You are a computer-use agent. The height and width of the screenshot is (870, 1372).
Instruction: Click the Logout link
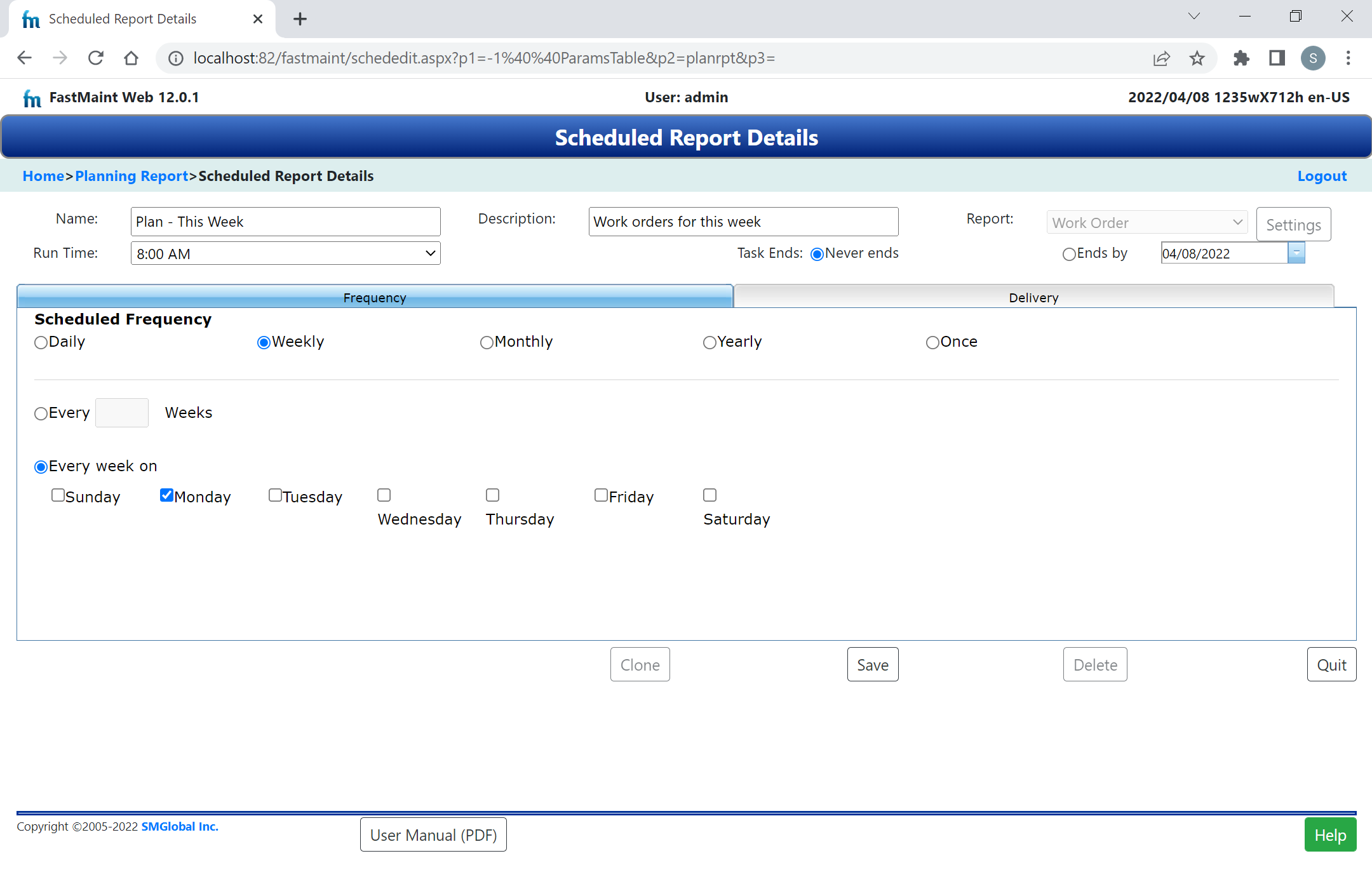click(x=1322, y=177)
